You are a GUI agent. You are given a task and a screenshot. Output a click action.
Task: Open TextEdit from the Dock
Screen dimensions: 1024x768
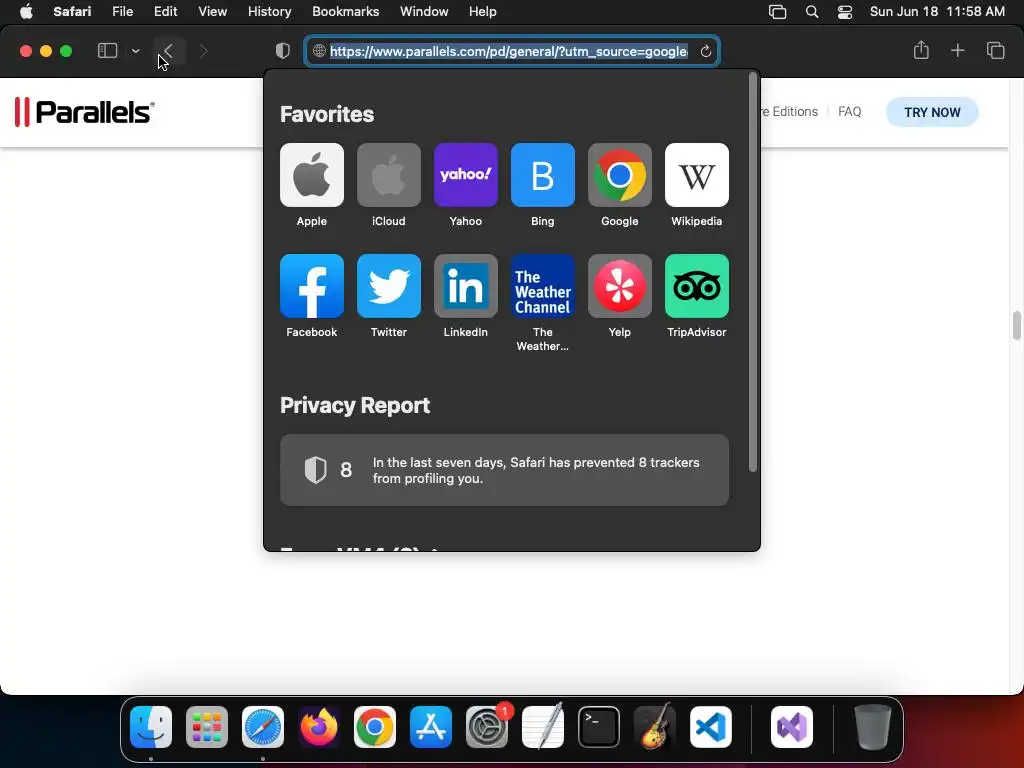(543, 727)
